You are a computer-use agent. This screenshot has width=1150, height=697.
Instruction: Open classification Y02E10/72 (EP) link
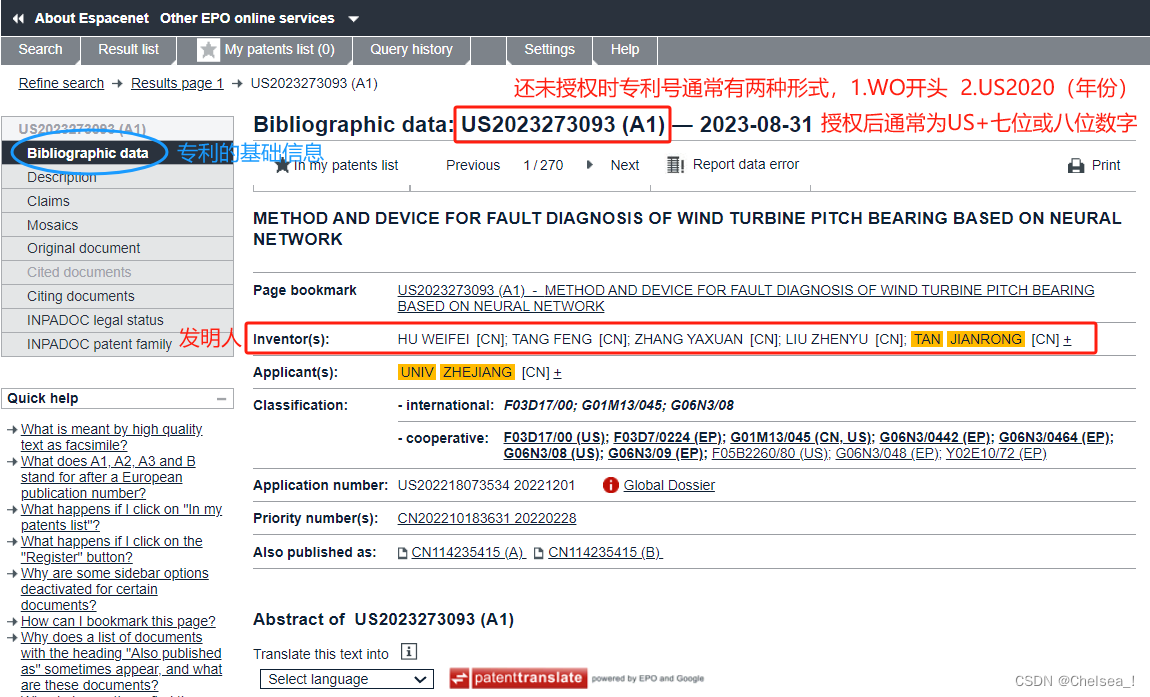[996, 453]
